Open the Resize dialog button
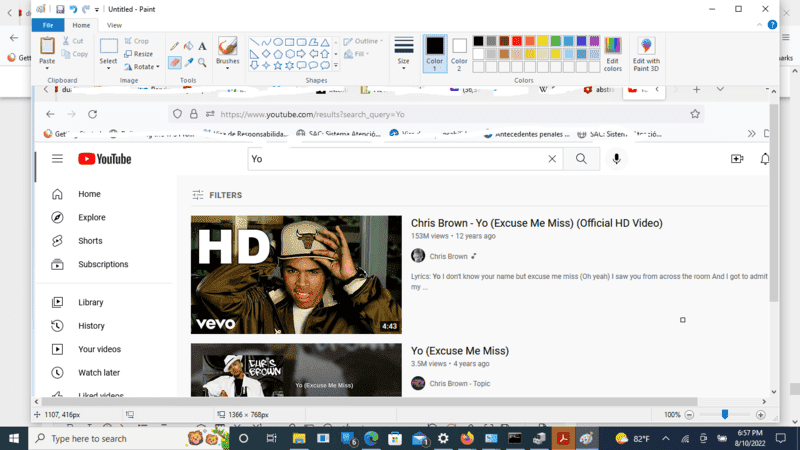 point(138,54)
